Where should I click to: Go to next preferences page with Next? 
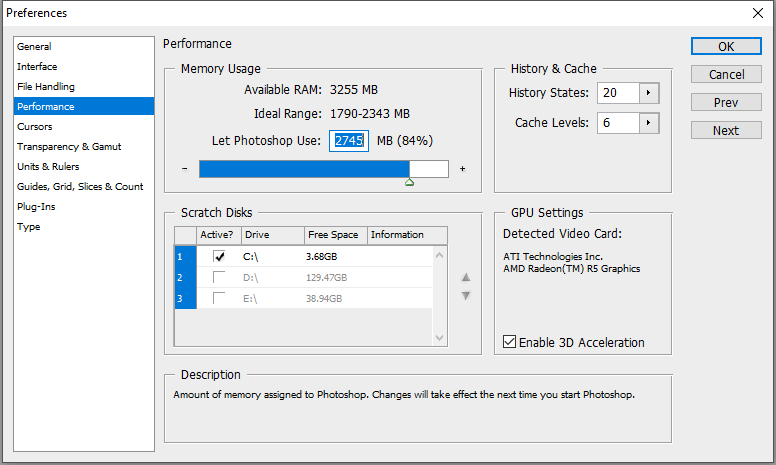[x=726, y=131]
